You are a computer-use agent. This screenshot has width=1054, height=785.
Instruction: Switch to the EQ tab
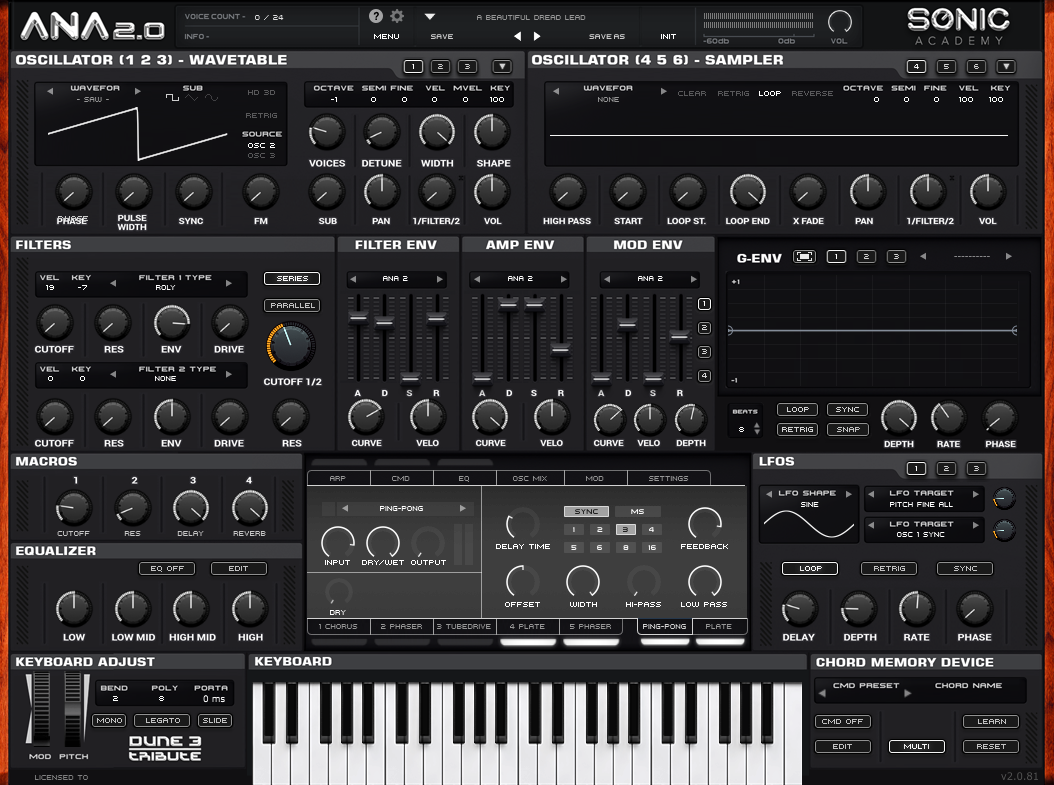click(464, 479)
